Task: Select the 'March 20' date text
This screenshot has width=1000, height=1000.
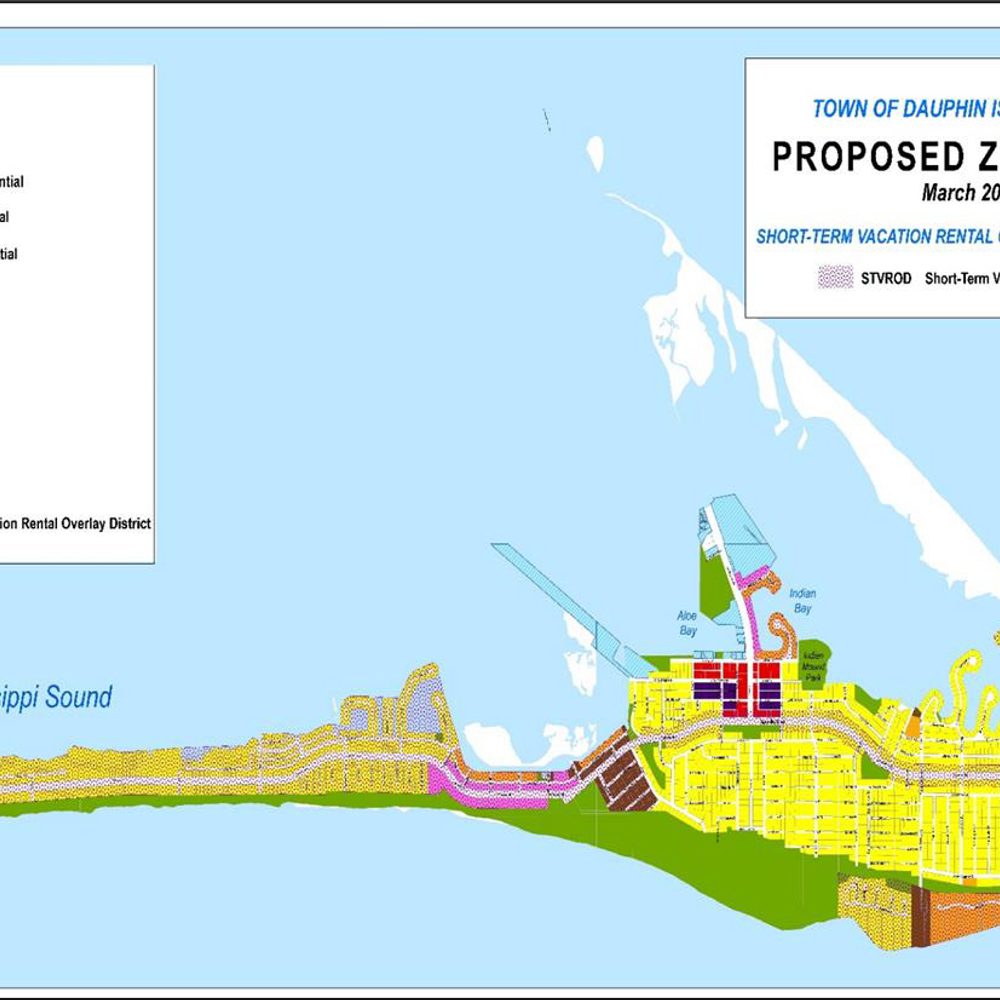Action: [960, 193]
